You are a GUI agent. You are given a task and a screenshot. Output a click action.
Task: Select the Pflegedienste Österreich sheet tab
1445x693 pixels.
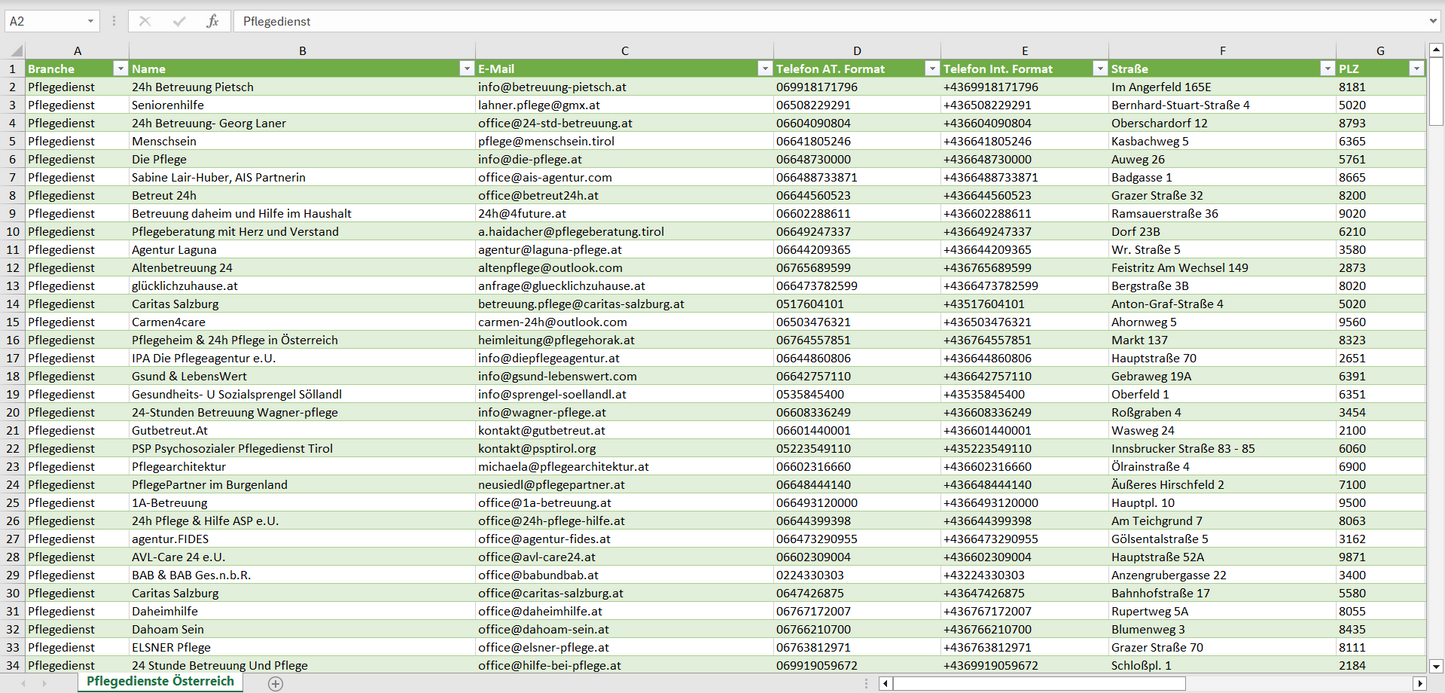(x=160, y=682)
